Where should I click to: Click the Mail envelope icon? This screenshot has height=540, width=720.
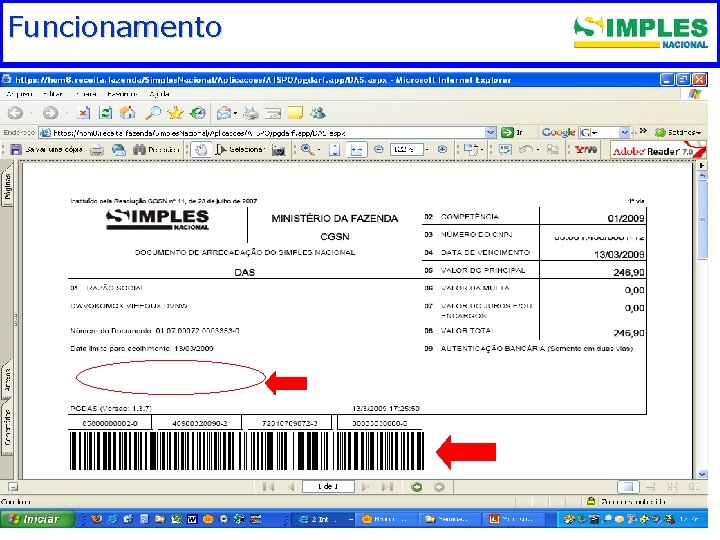click(x=224, y=112)
